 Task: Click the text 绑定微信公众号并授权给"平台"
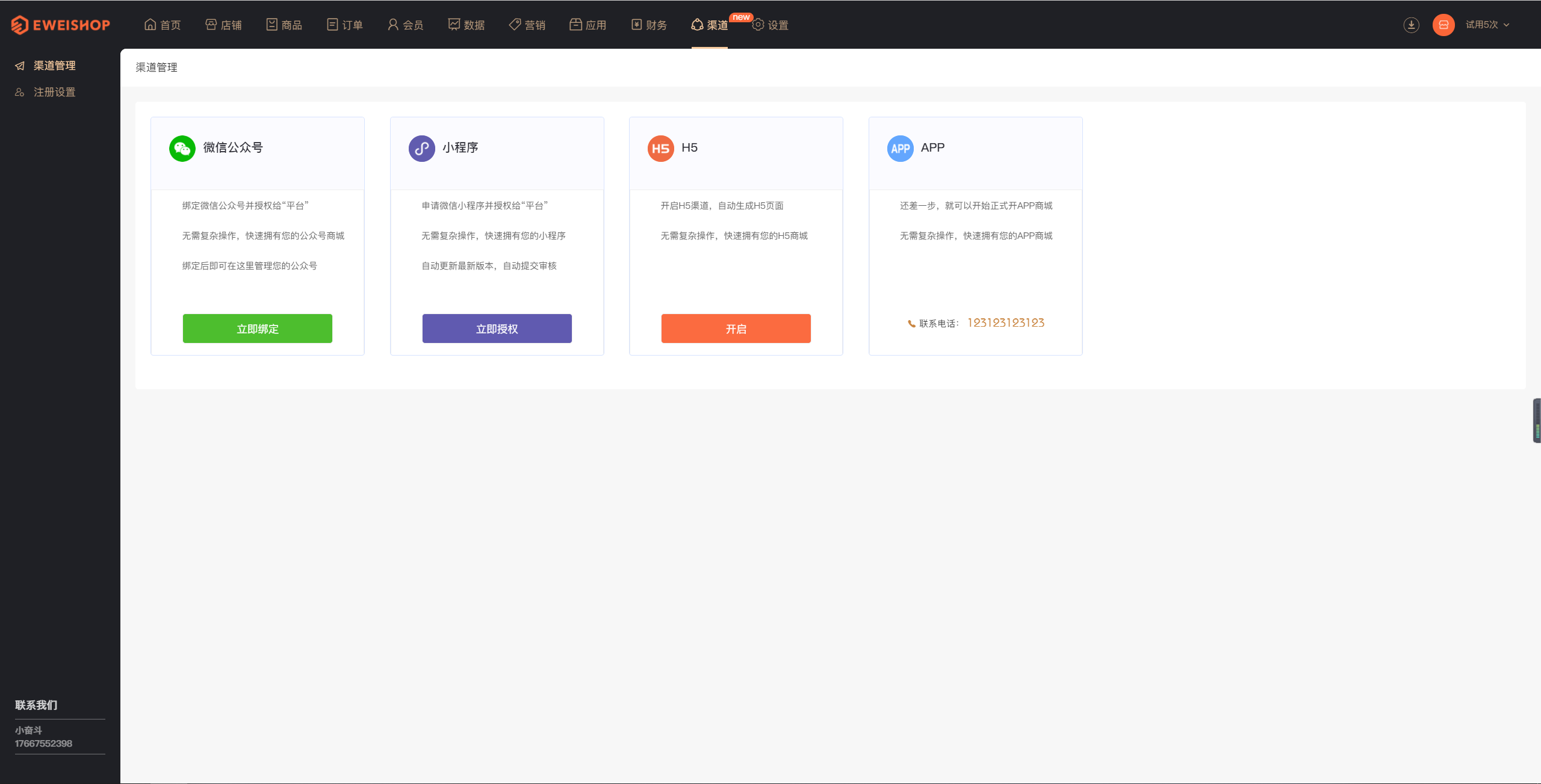246,206
